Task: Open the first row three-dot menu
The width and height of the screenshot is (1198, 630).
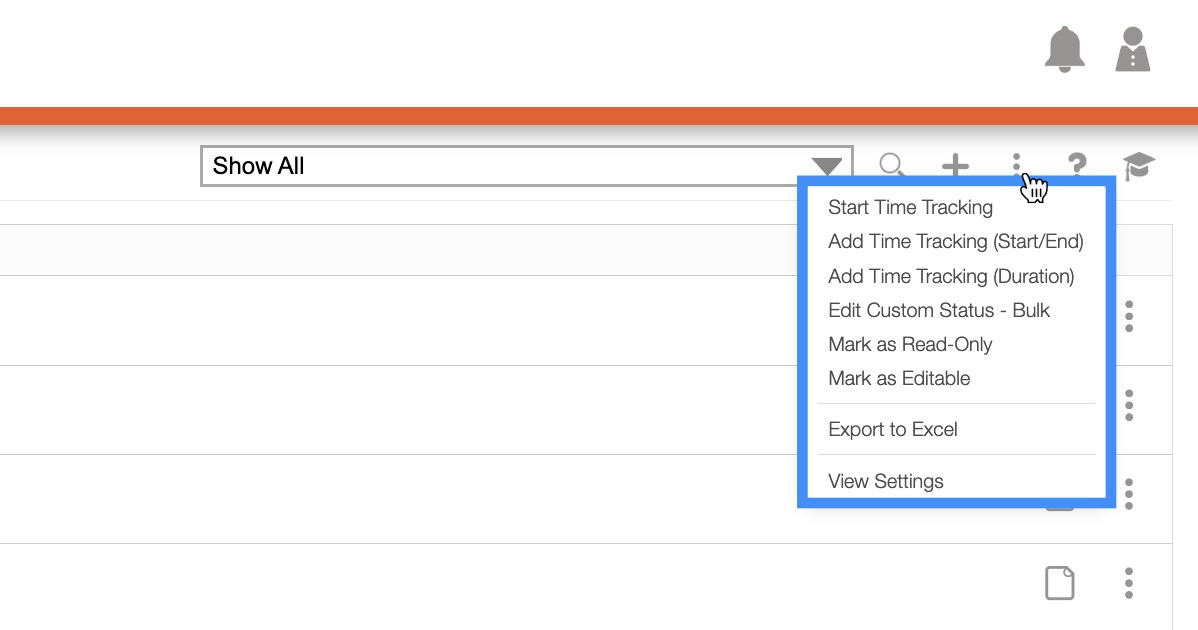Action: (1129, 316)
